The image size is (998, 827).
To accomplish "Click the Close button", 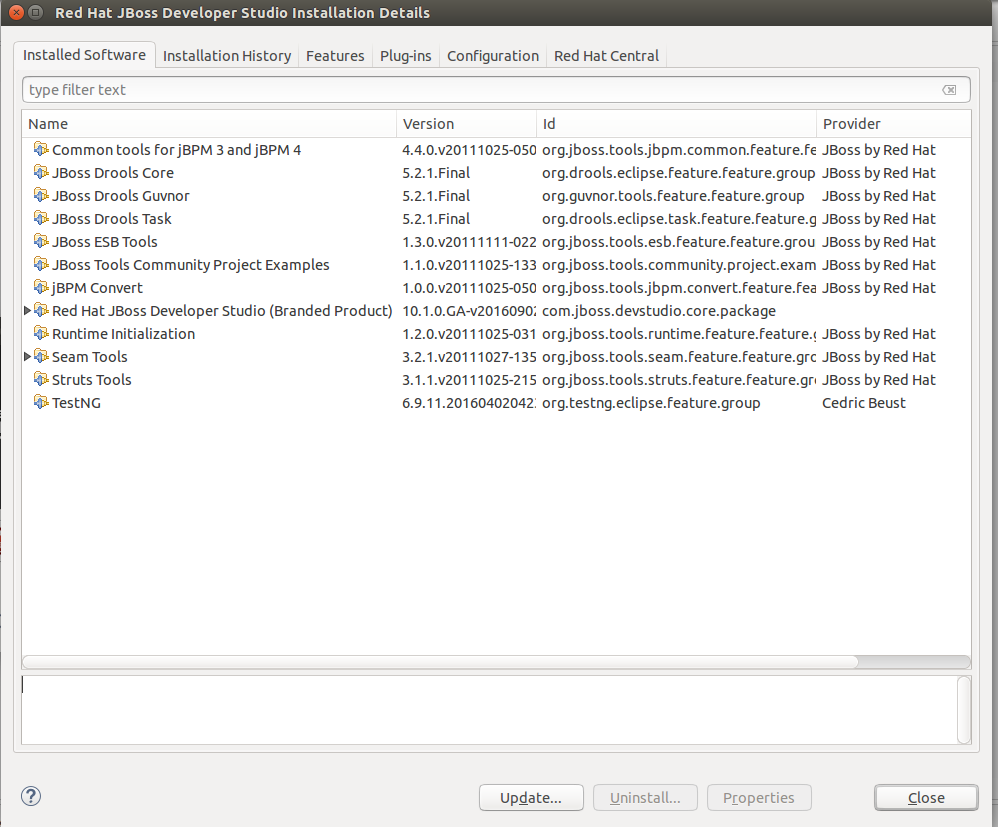I will (925, 797).
